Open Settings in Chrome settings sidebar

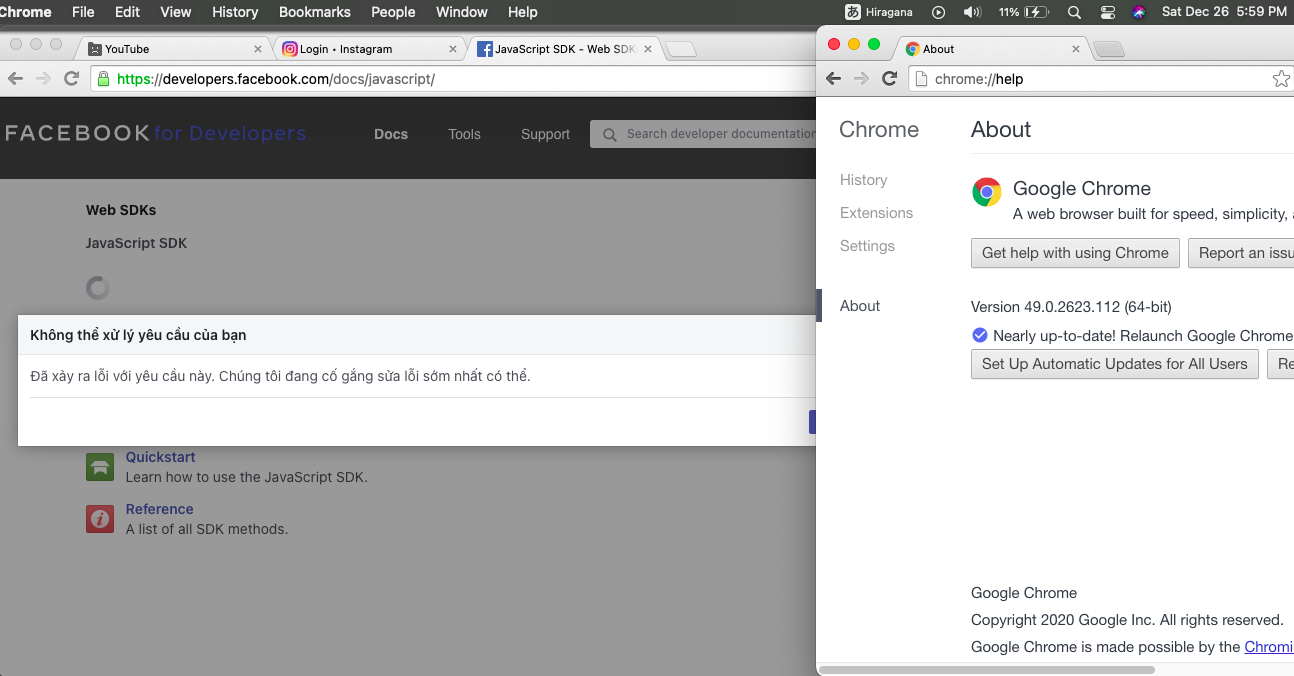[867, 246]
